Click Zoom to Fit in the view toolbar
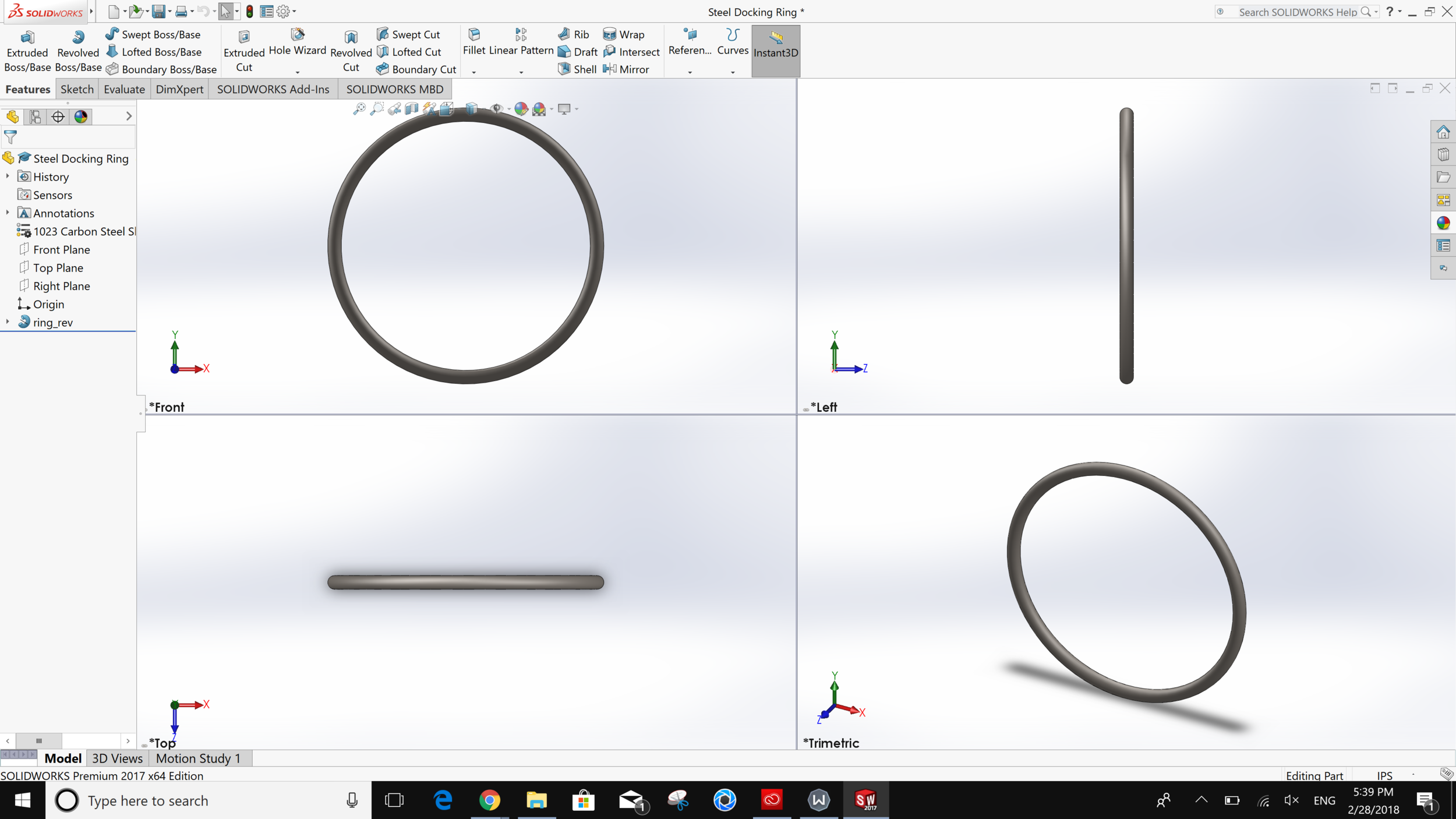 pyautogui.click(x=359, y=109)
